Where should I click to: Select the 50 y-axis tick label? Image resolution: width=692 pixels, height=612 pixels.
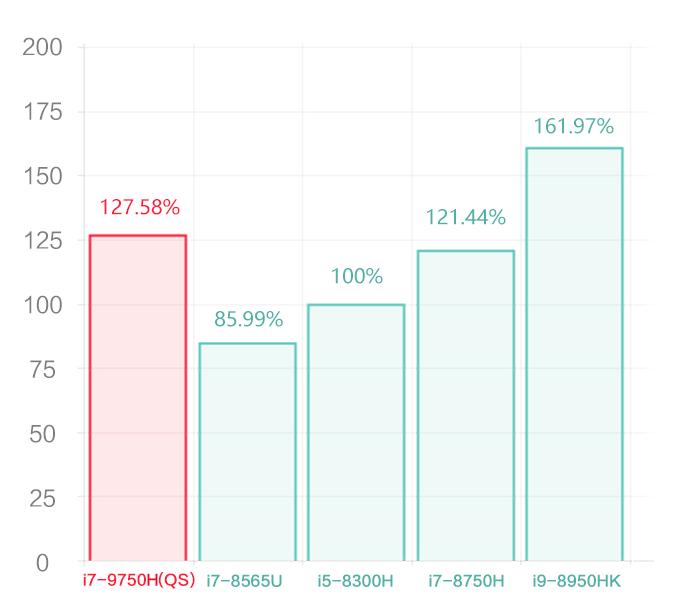48,434
